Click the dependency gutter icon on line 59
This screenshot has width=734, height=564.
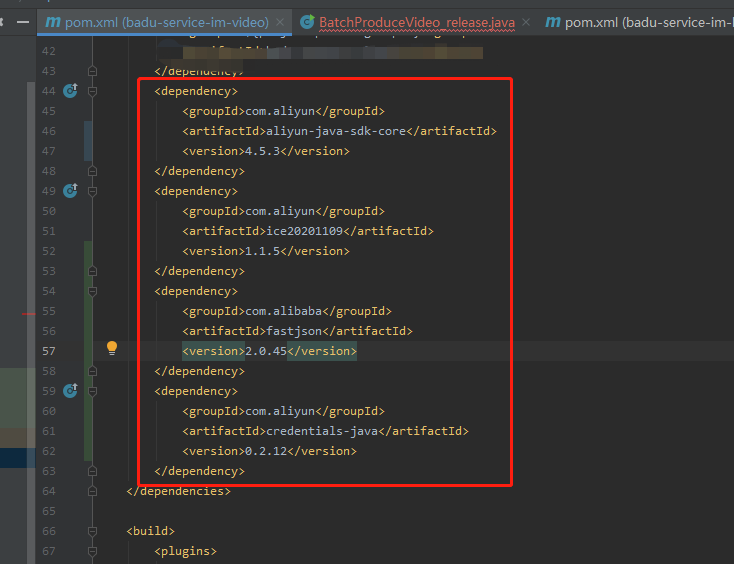pyautogui.click(x=70, y=390)
